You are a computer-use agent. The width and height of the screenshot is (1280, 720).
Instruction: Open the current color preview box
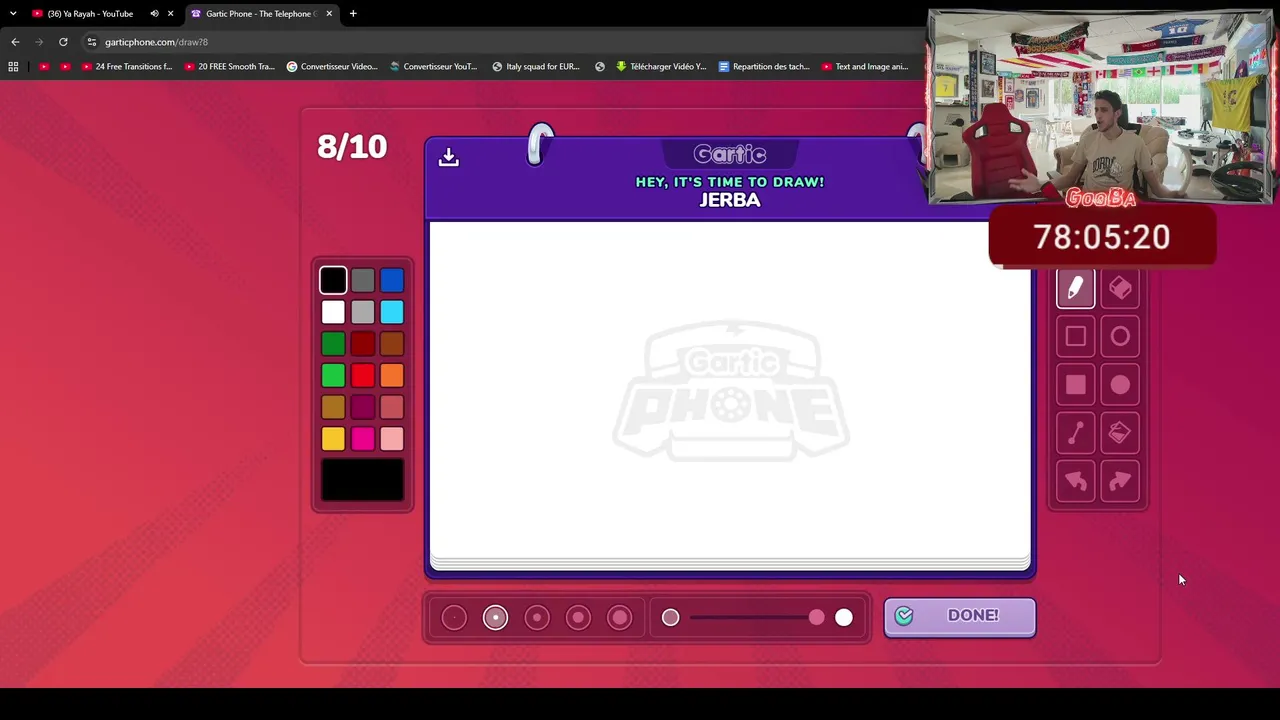(363, 481)
